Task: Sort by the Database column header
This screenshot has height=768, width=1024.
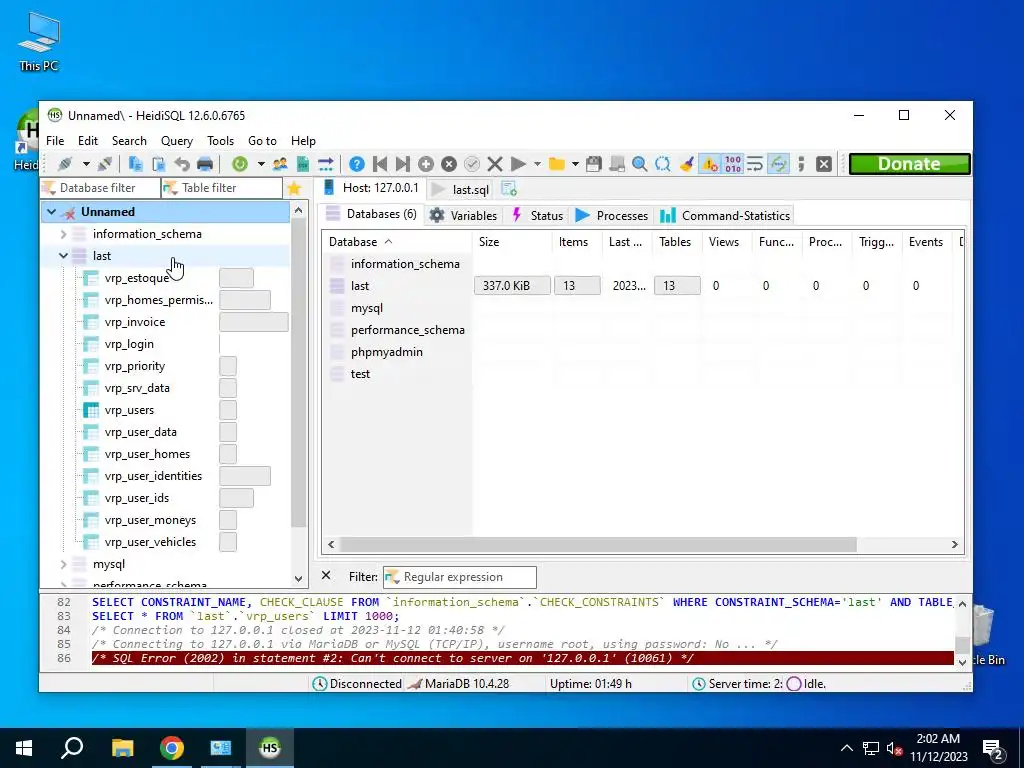Action: (396, 242)
